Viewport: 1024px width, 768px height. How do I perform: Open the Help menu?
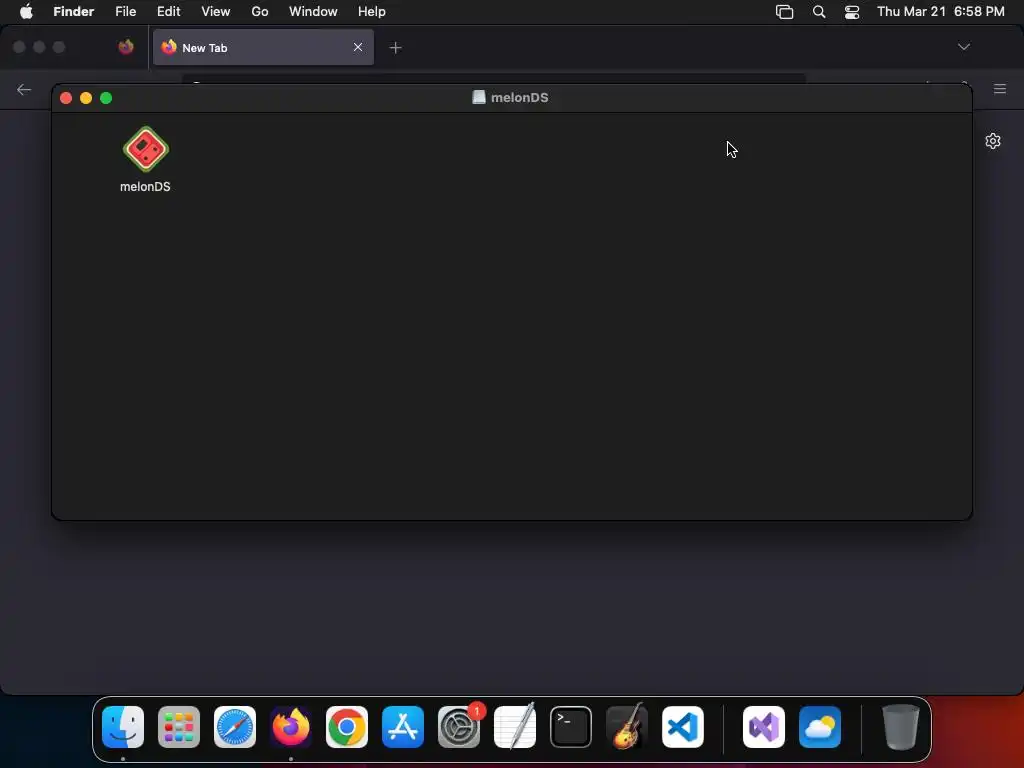click(x=372, y=11)
